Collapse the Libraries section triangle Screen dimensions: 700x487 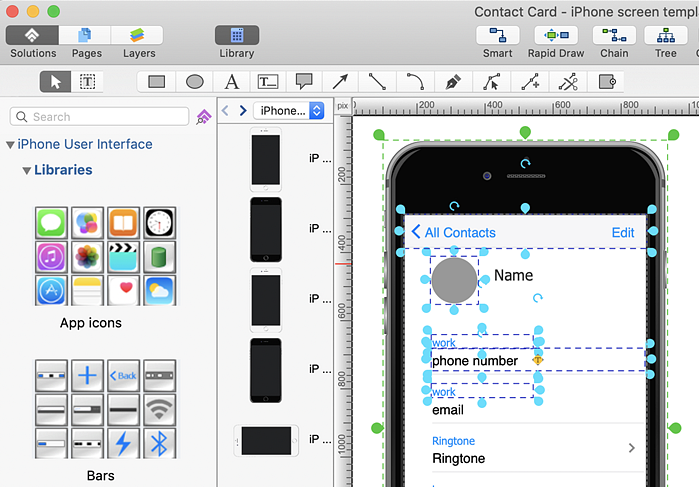pos(26,171)
